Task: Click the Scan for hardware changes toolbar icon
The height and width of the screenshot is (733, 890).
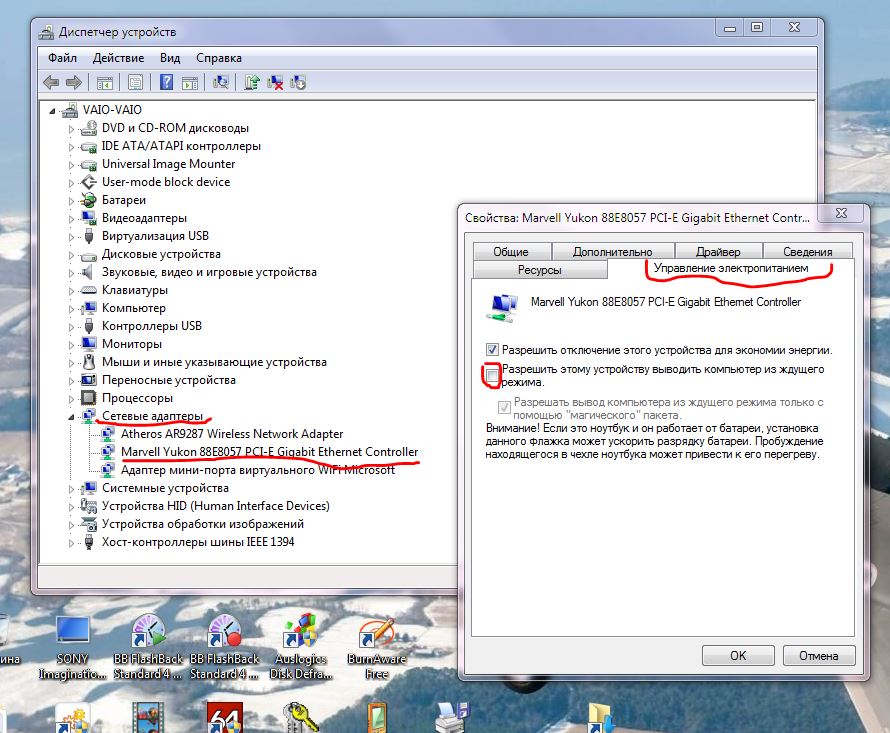Action: (221, 82)
